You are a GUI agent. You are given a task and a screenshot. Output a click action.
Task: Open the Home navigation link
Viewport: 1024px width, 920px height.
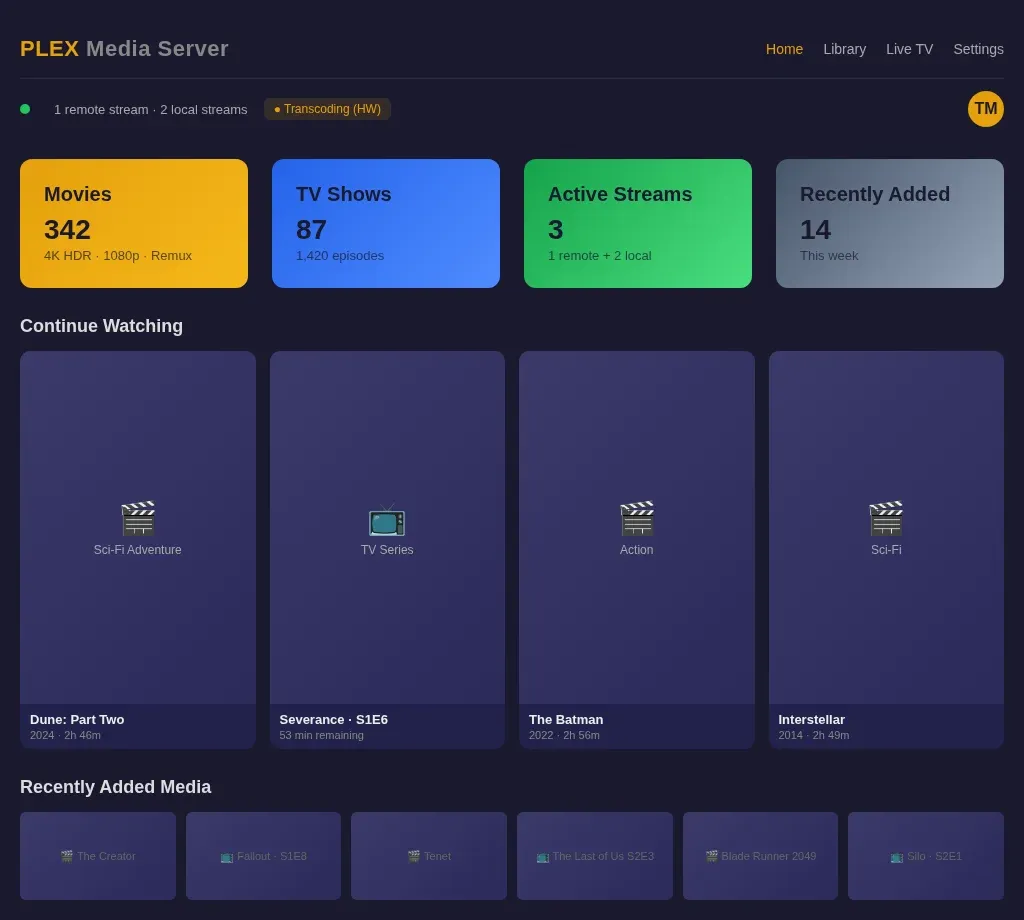pos(784,49)
